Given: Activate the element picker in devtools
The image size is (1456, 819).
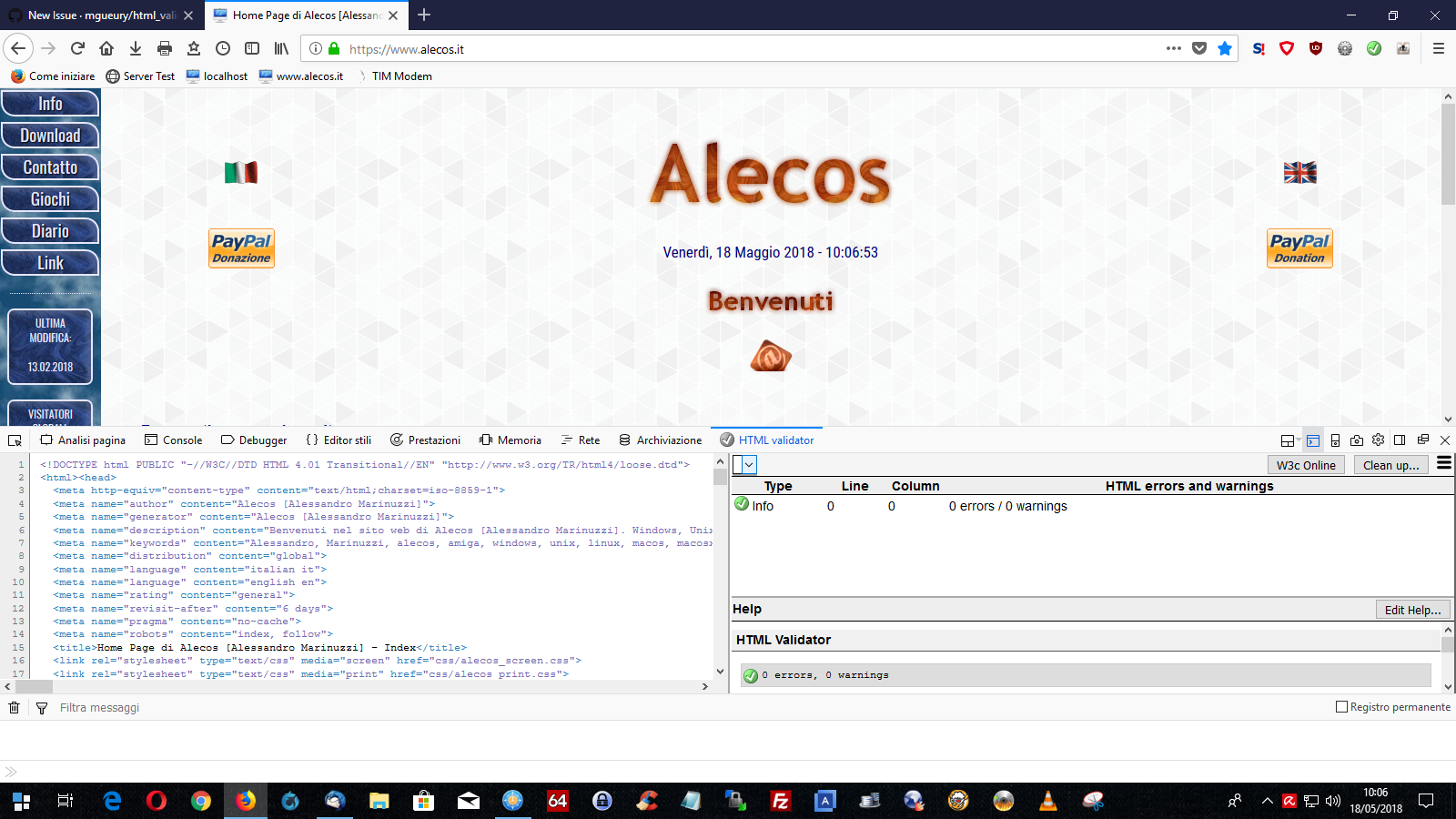Looking at the screenshot, I should (15, 440).
